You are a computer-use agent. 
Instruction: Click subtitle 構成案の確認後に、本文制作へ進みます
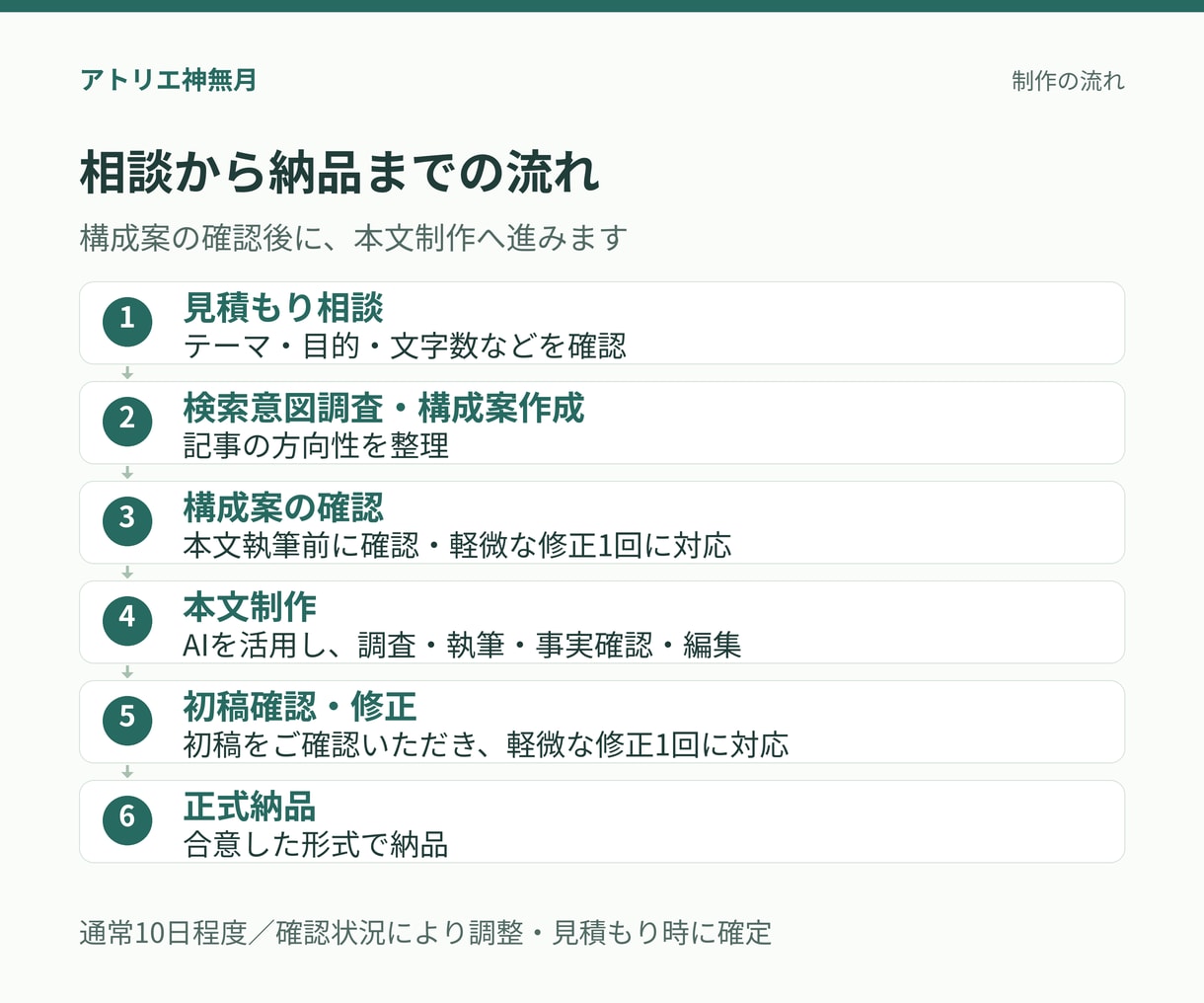pyautogui.click(x=353, y=238)
